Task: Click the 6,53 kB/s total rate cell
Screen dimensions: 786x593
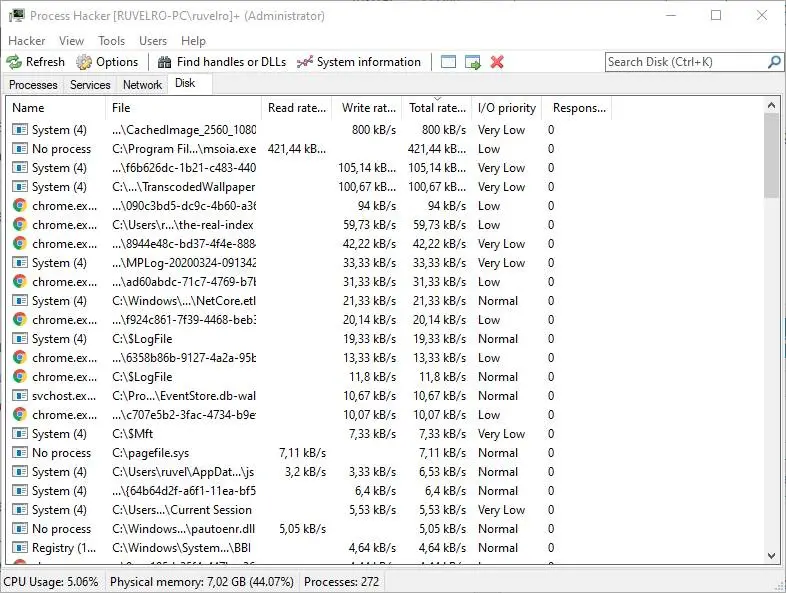Action: [x=443, y=472]
